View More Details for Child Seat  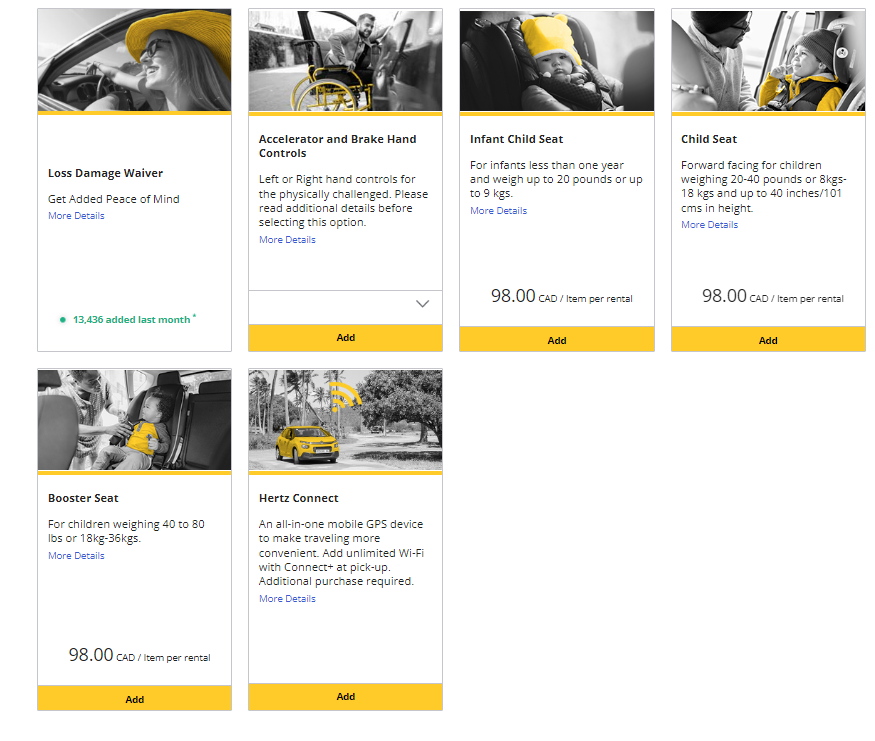pos(709,225)
